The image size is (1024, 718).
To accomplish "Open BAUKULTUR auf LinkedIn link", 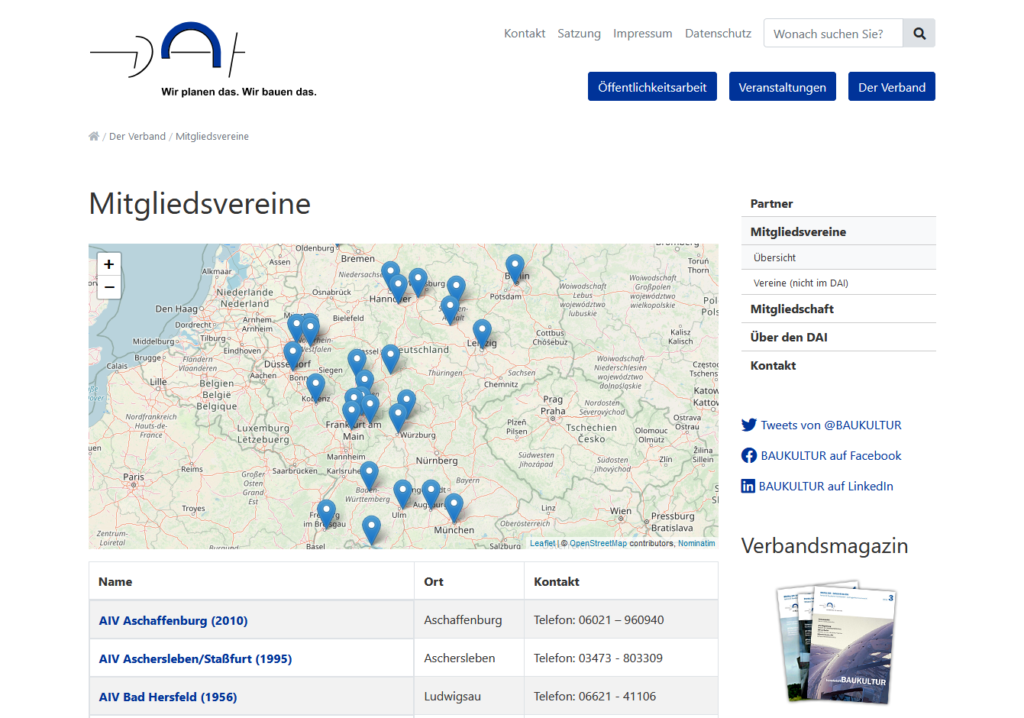I will pos(826,486).
